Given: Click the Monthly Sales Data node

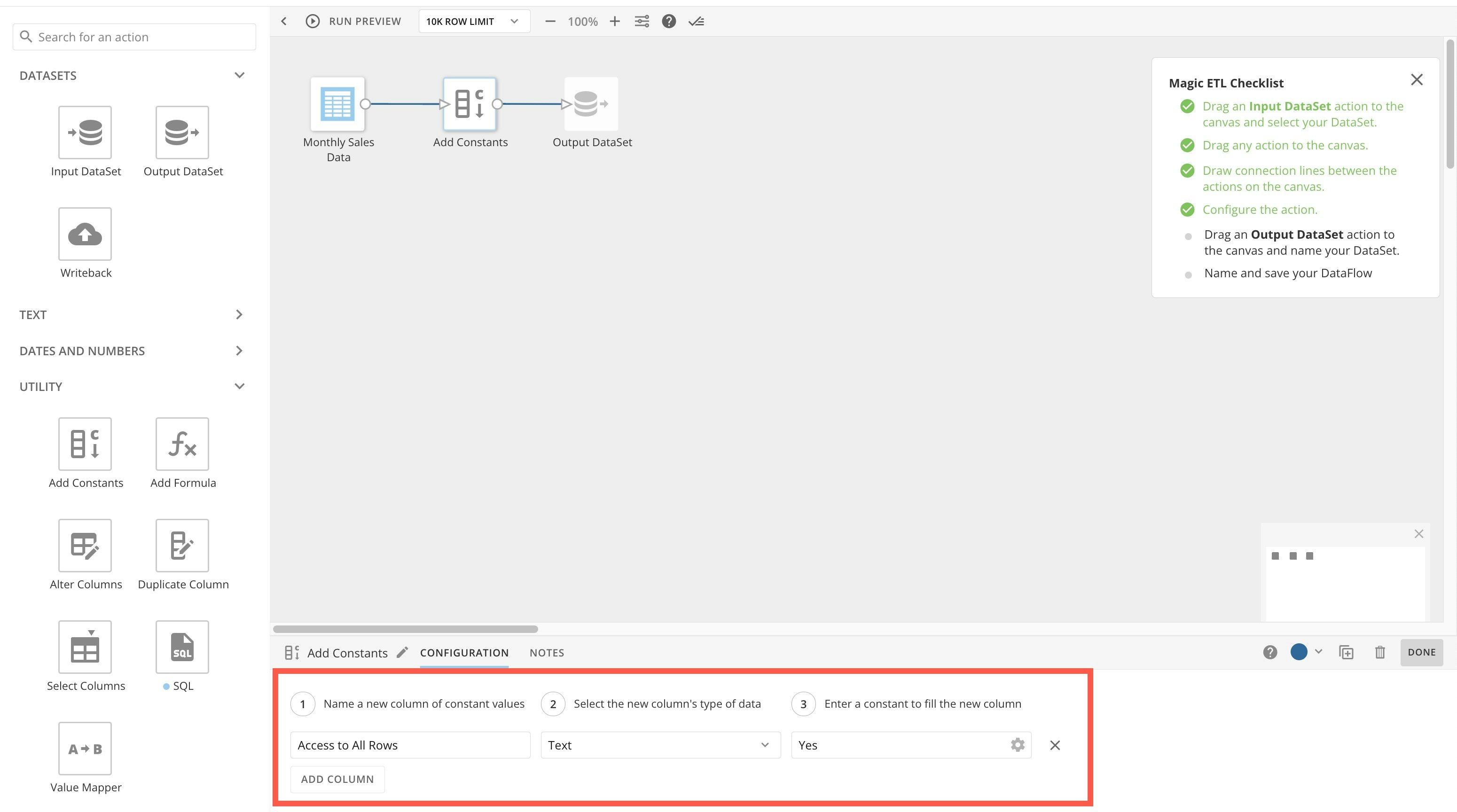Looking at the screenshot, I should (337, 104).
